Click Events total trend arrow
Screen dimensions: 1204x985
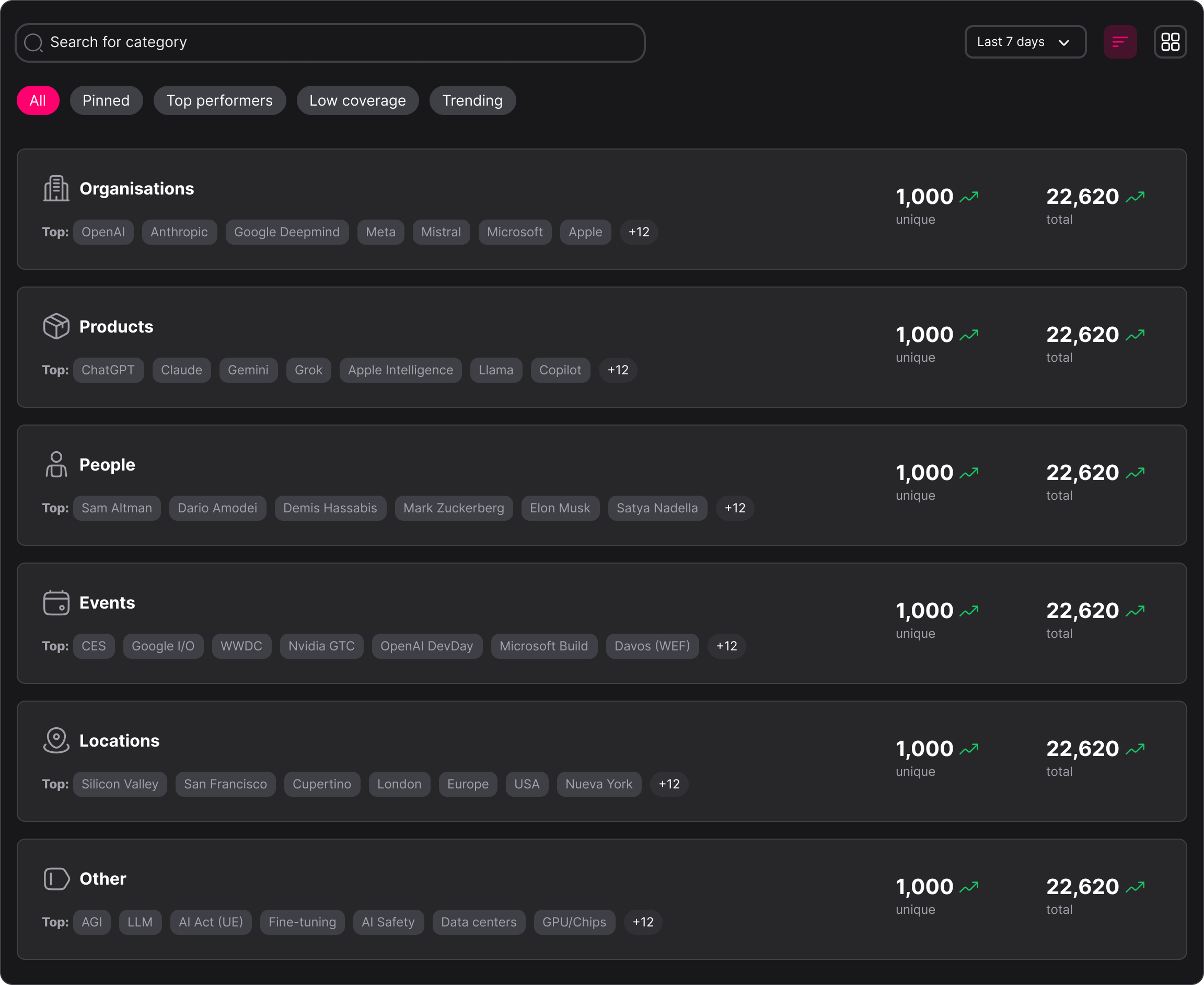point(1136,611)
